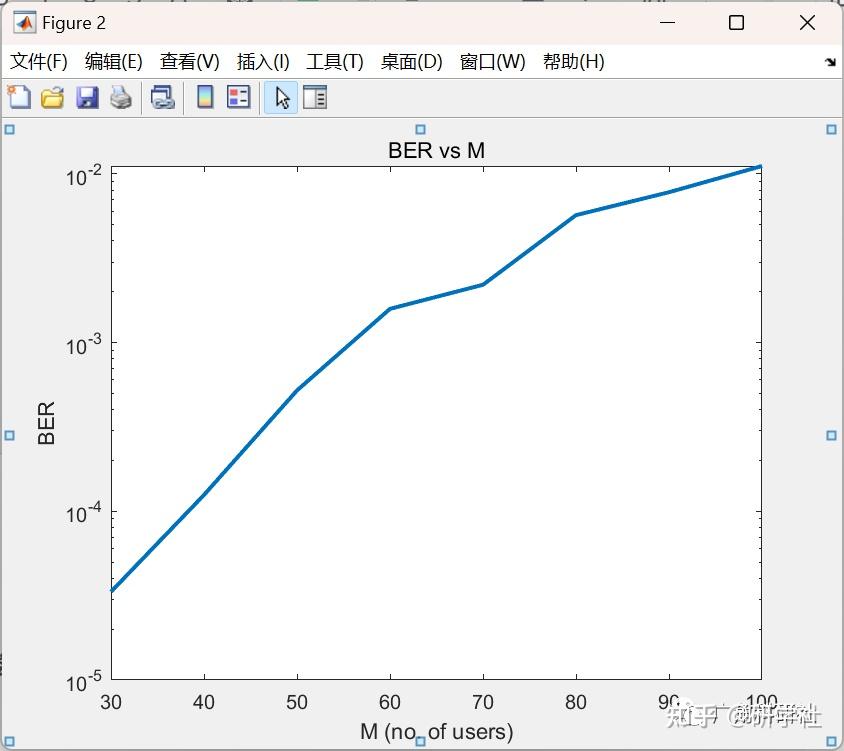
Task: Select the 'BER vs M' plot title
Action: coord(437,150)
